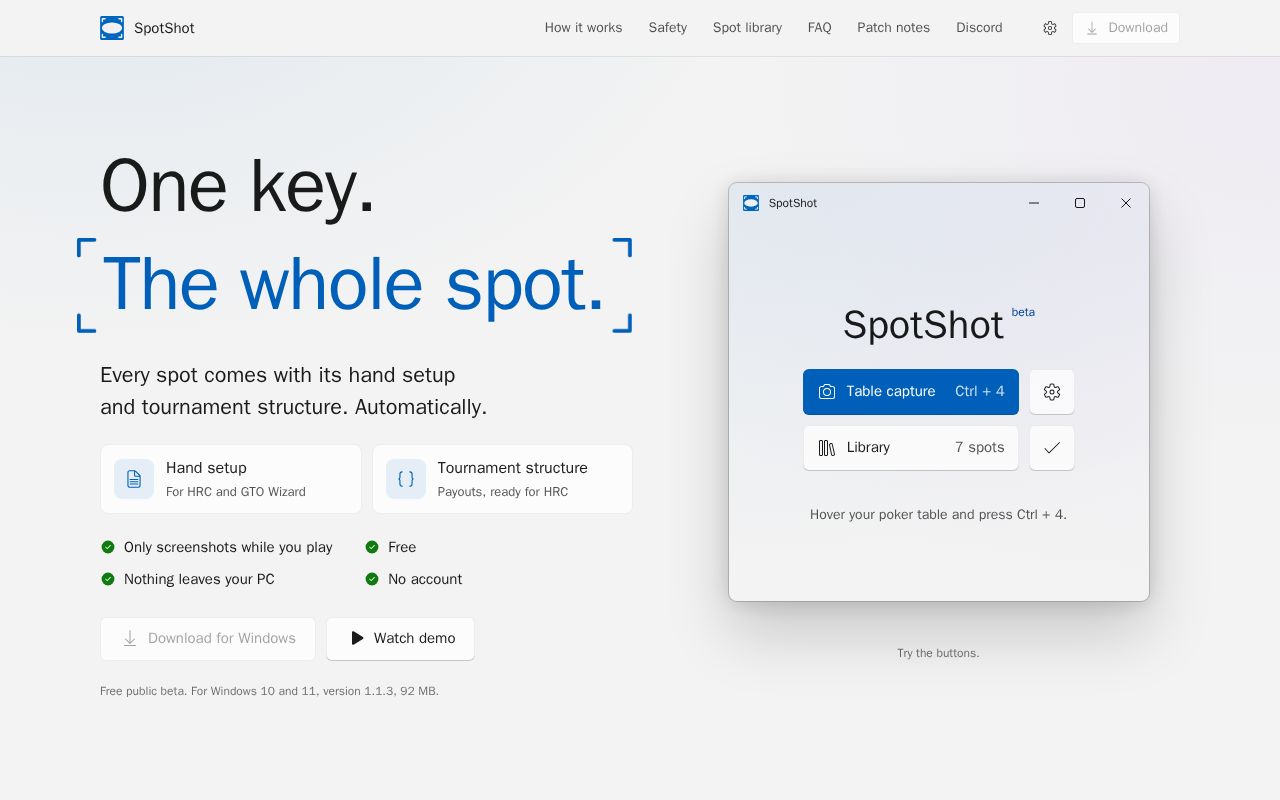The height and width of the screenshot is (800, 1280).
Task: Click "Nothing leaves your PC" text
Action: pos(199,579)
